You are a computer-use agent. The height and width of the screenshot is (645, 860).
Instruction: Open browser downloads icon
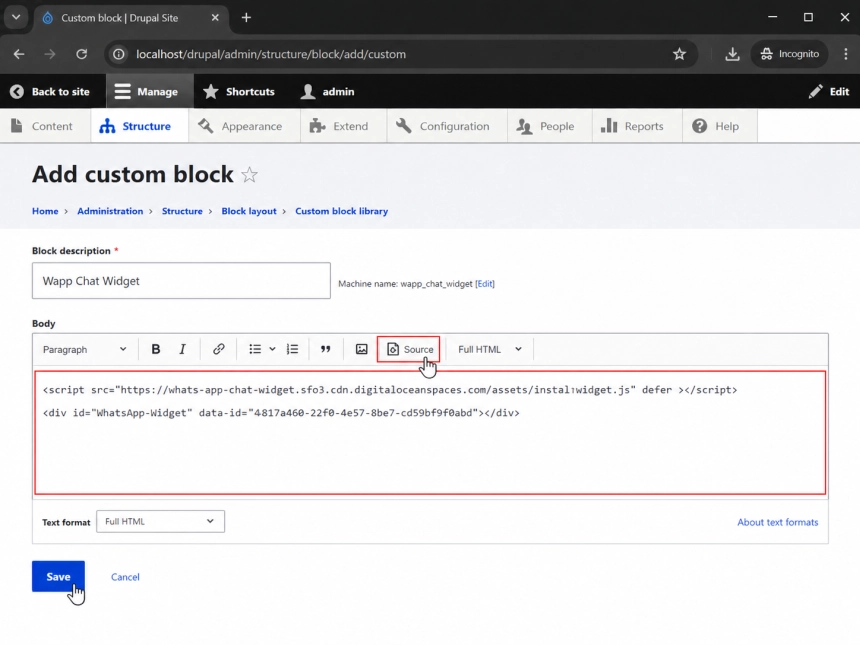click(732, 54)
